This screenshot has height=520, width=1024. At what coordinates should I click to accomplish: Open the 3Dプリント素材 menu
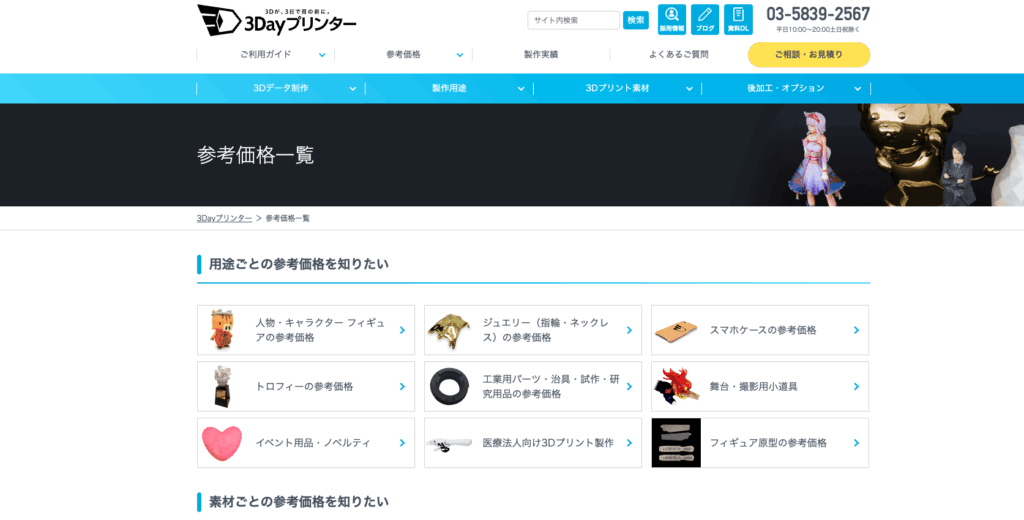click(x=617, y=88)
